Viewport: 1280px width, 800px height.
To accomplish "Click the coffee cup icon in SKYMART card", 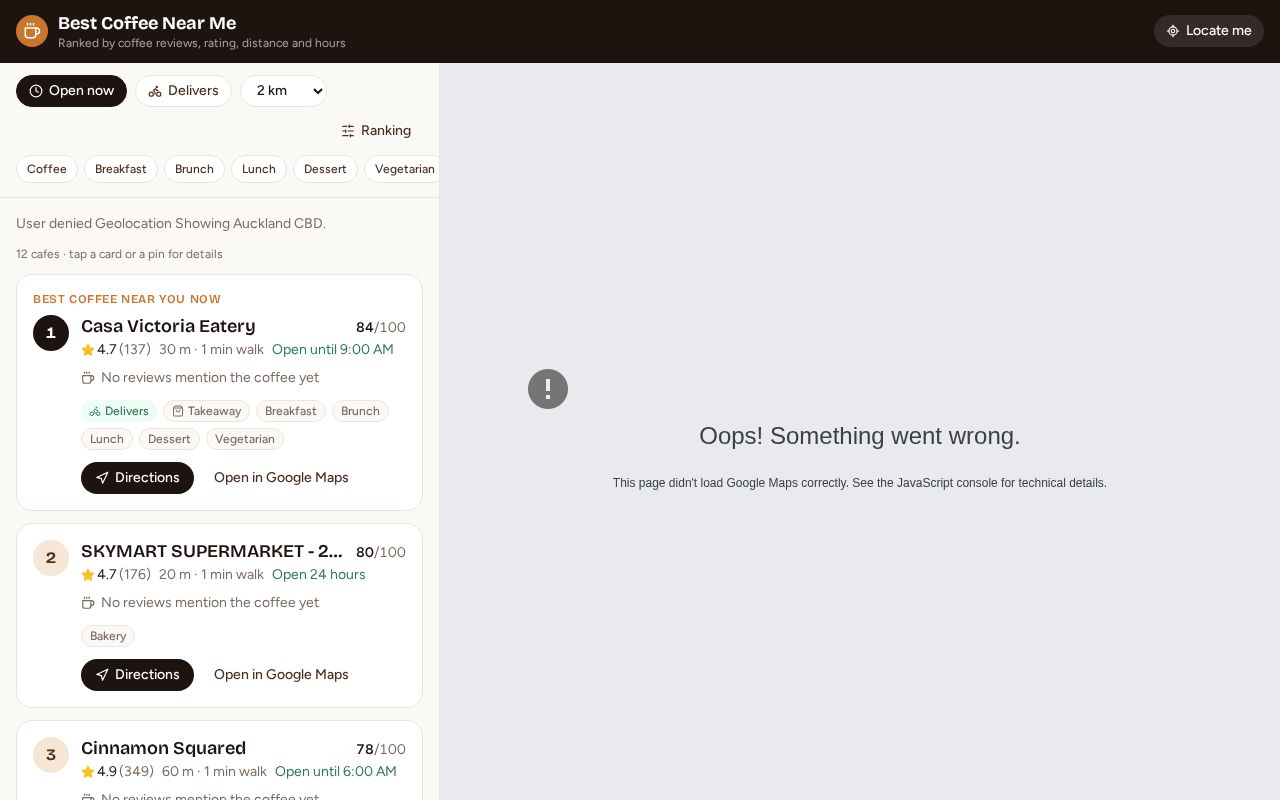I will coord(88,603).
